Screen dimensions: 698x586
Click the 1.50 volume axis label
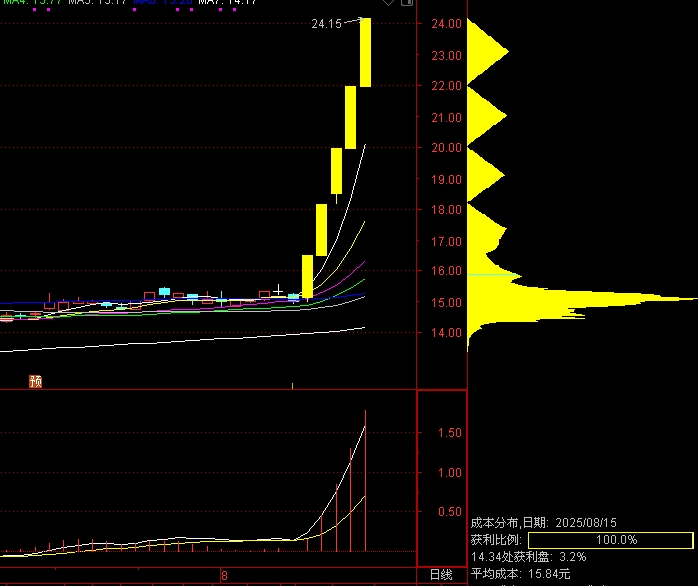[x=450, y=432]
